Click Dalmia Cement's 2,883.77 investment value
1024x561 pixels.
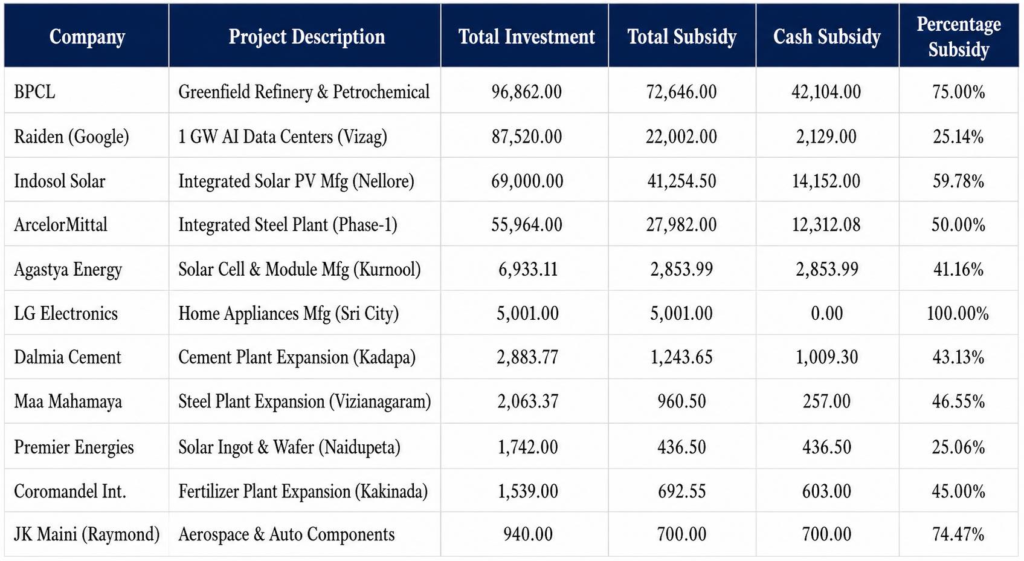(527, 357)
